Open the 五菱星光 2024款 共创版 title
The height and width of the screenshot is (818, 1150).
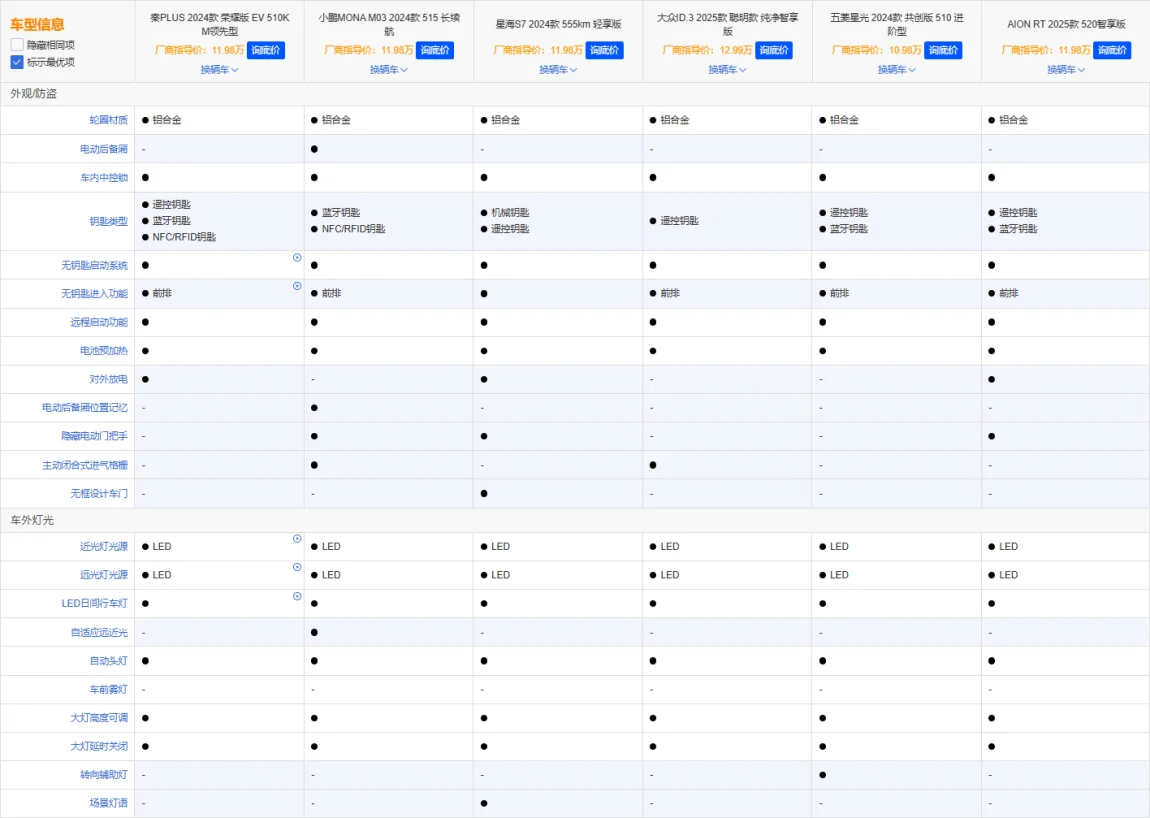(897, 24)
